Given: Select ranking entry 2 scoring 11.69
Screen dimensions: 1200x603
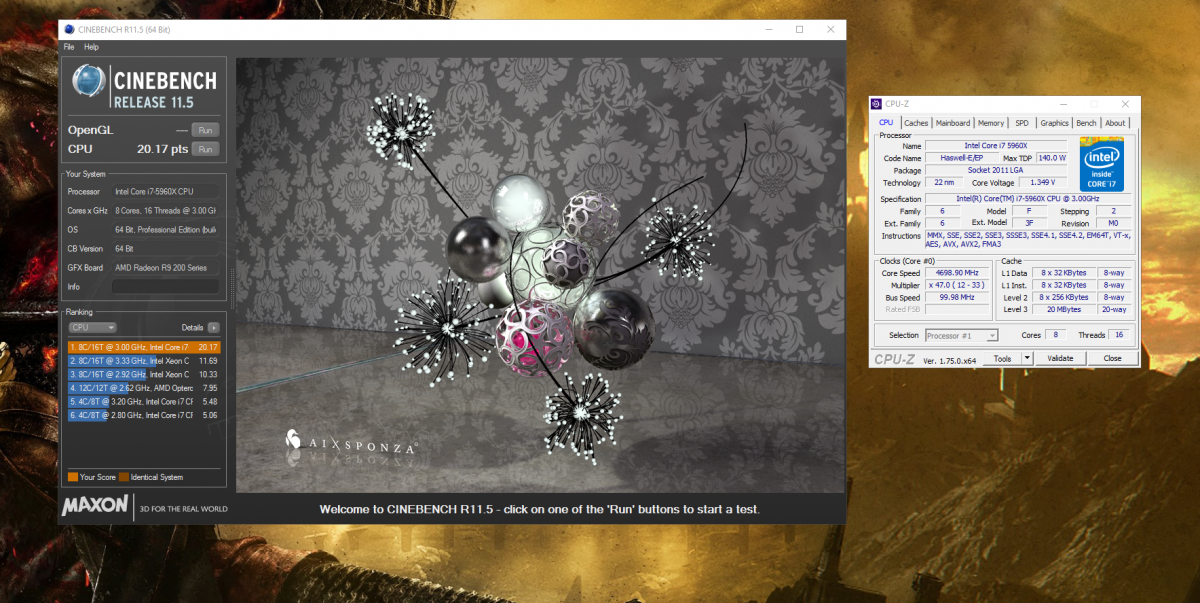Looking at the screenshot, I should [143, 360].
